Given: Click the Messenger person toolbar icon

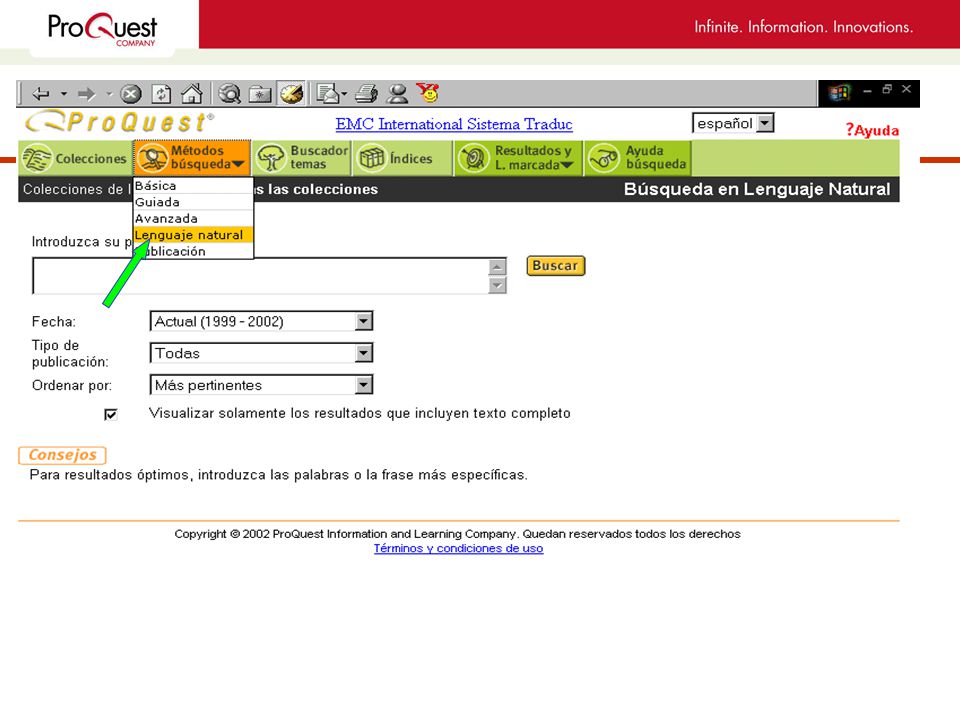Looking at the screenshot, I should click(x=398, y=94).
